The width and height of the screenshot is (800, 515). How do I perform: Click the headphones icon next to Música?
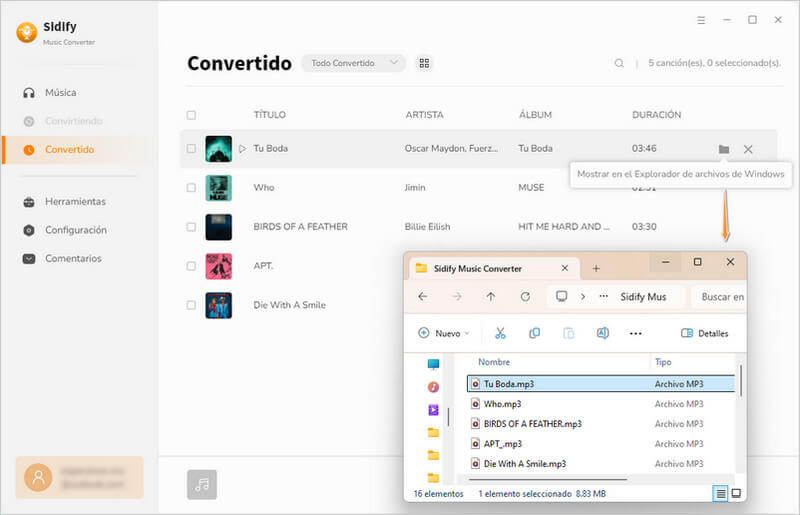point(29,92)
